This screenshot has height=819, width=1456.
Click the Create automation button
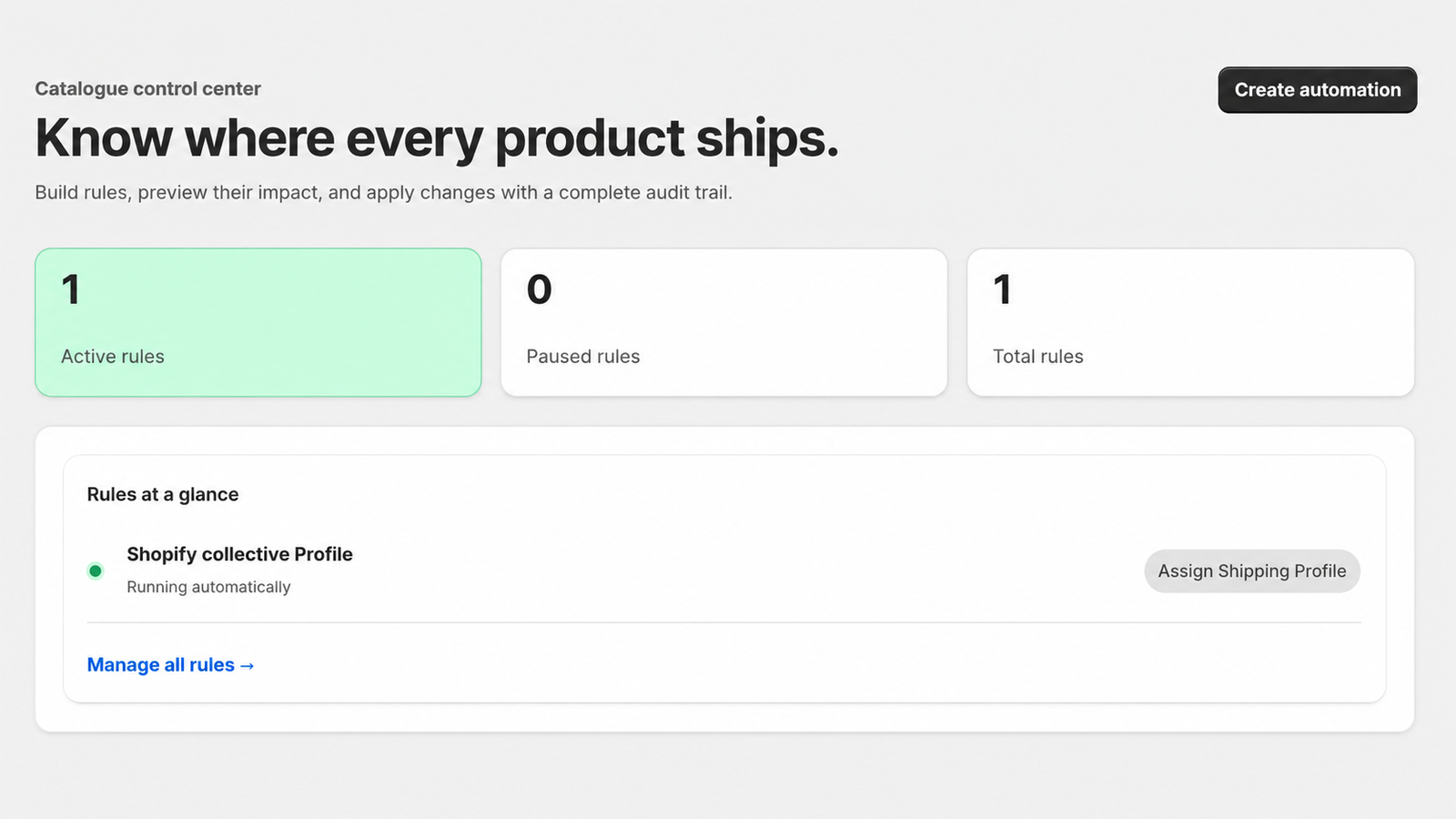coord(1317,90)
